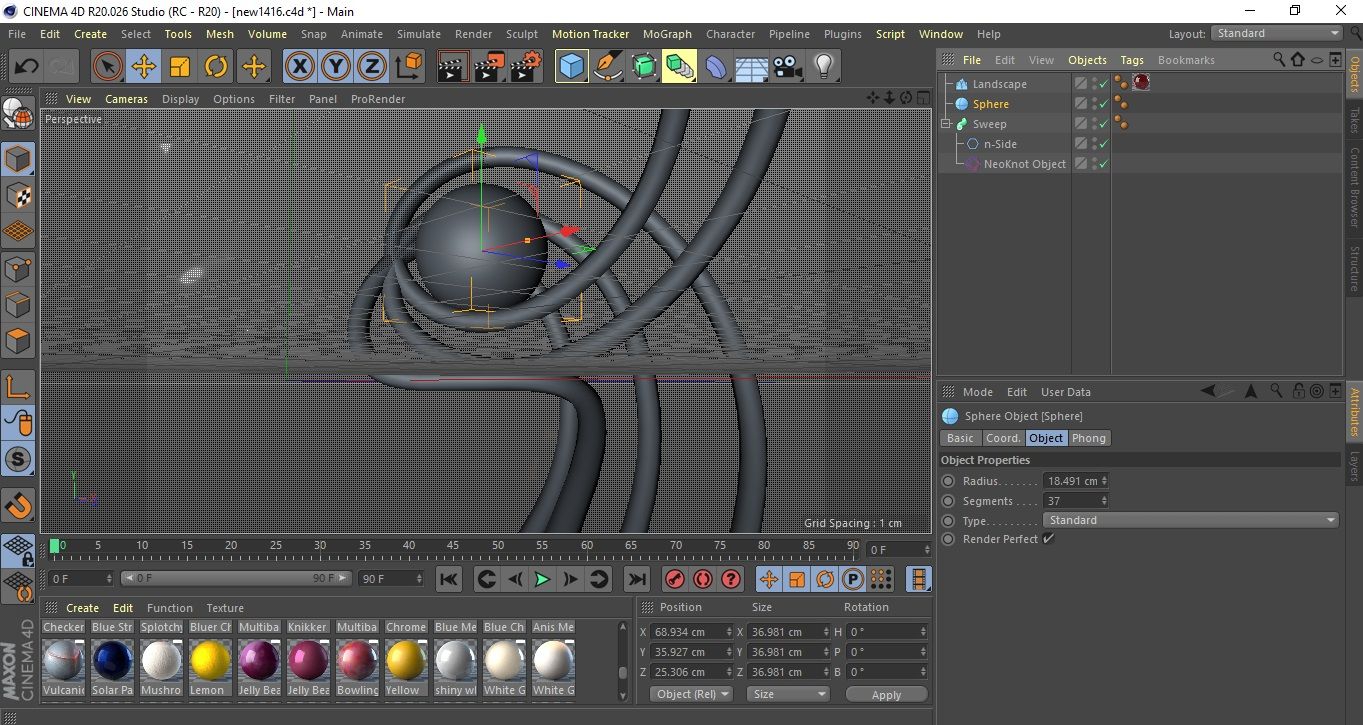Toggle the Render Perfect checkbox

[1048, 539]
